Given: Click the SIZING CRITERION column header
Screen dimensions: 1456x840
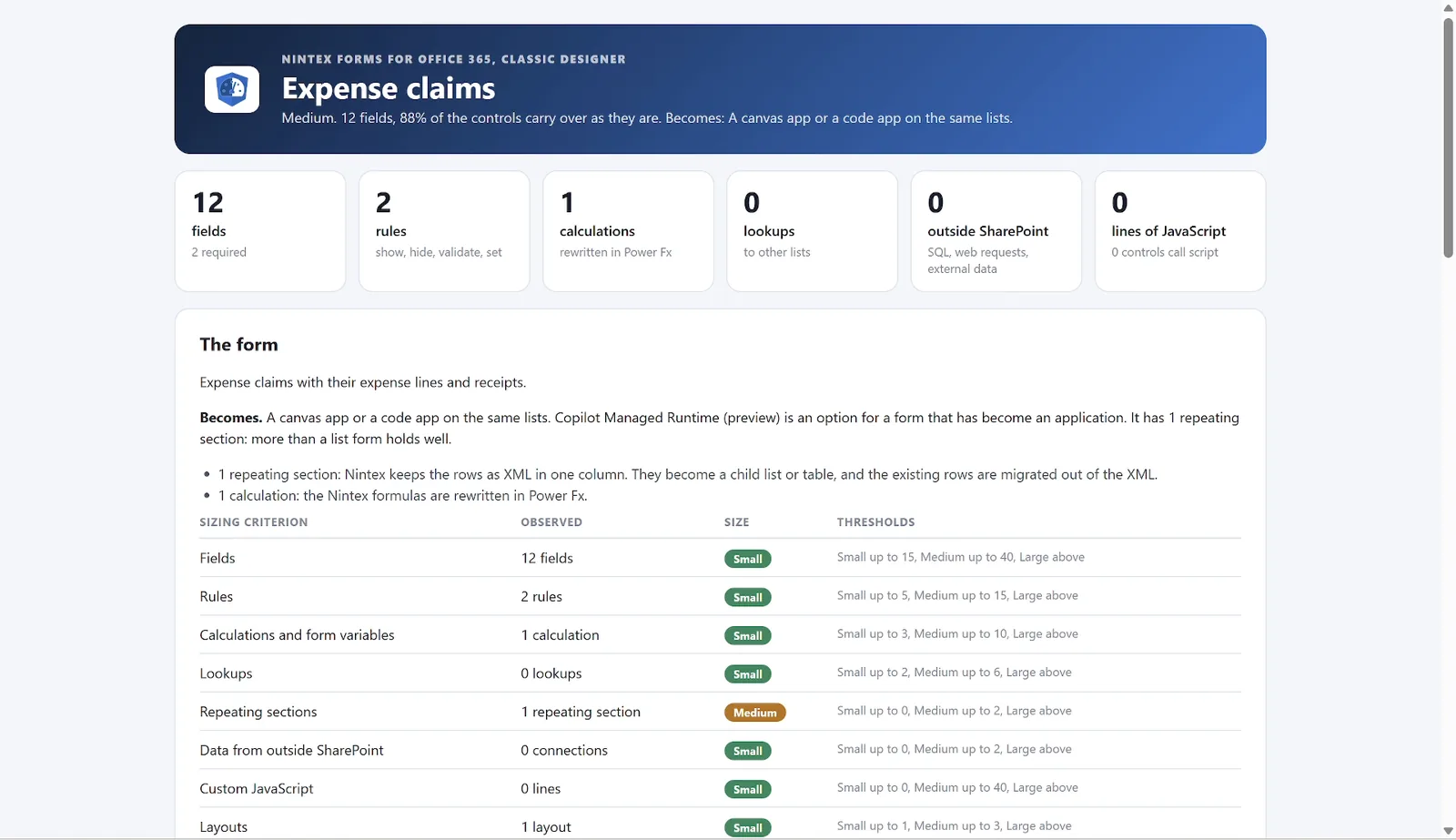Looking at the screenshot, I should (x=254, y=522).
